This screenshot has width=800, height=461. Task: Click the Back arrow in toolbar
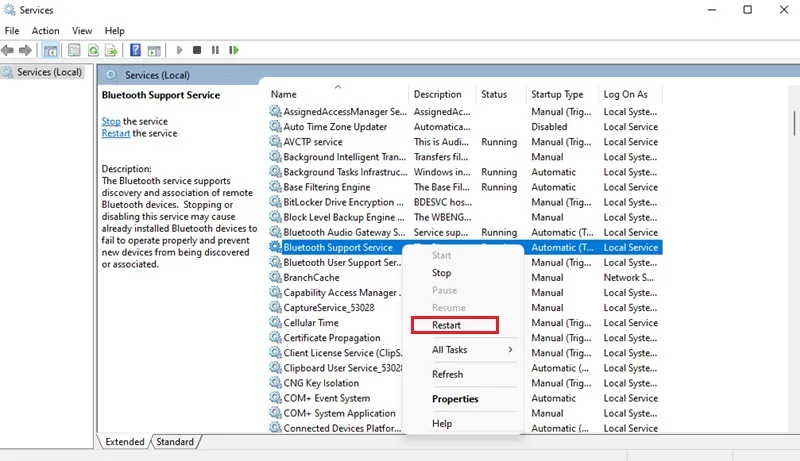click(x=8, y=50)
